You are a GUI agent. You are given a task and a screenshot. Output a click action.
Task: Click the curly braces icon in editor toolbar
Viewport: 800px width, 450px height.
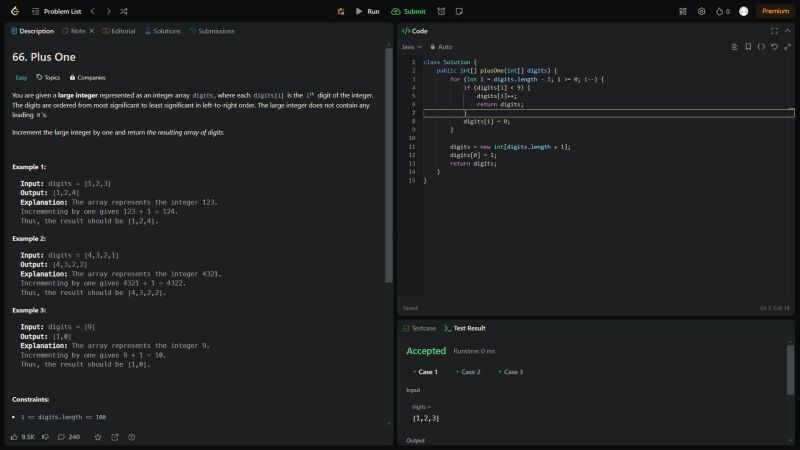(x=761, y=47)
